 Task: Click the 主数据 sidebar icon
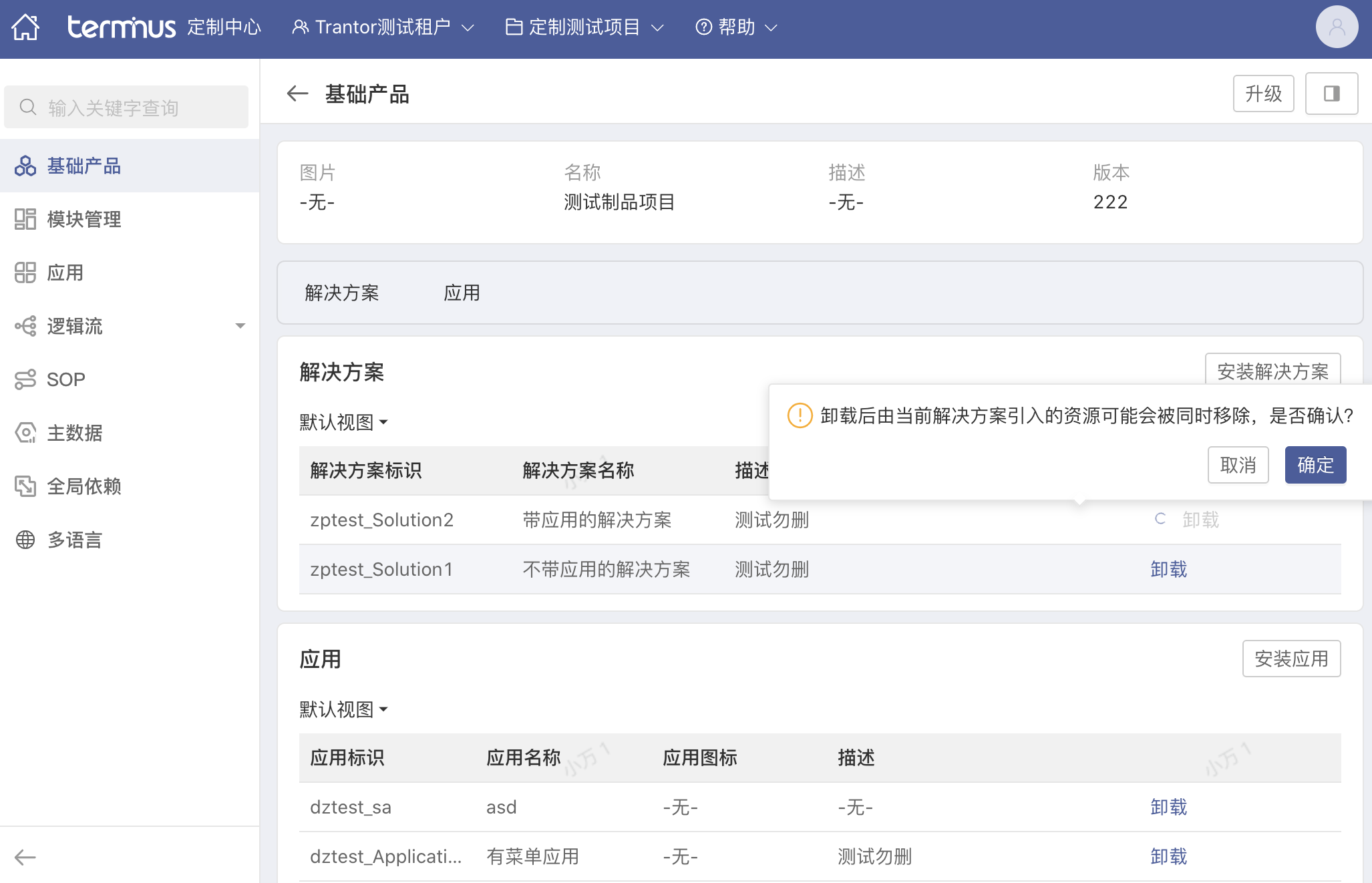coord(25,433)
